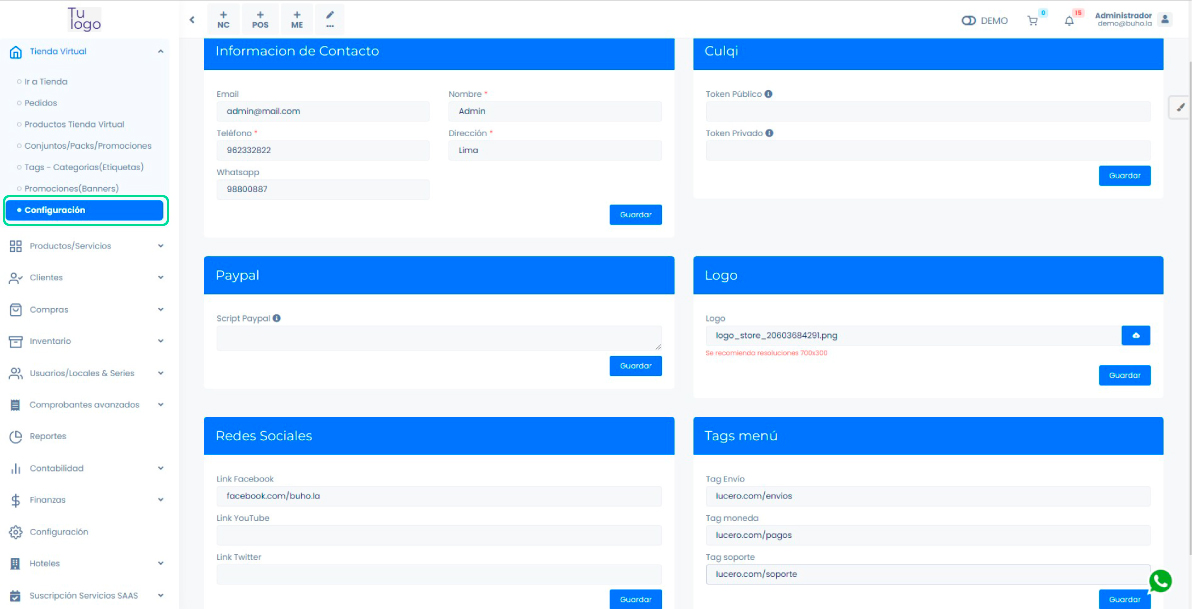This screenshot has height=609, width=1192.
Task: Click the notifications bell icon
Action: point(1068,21)
